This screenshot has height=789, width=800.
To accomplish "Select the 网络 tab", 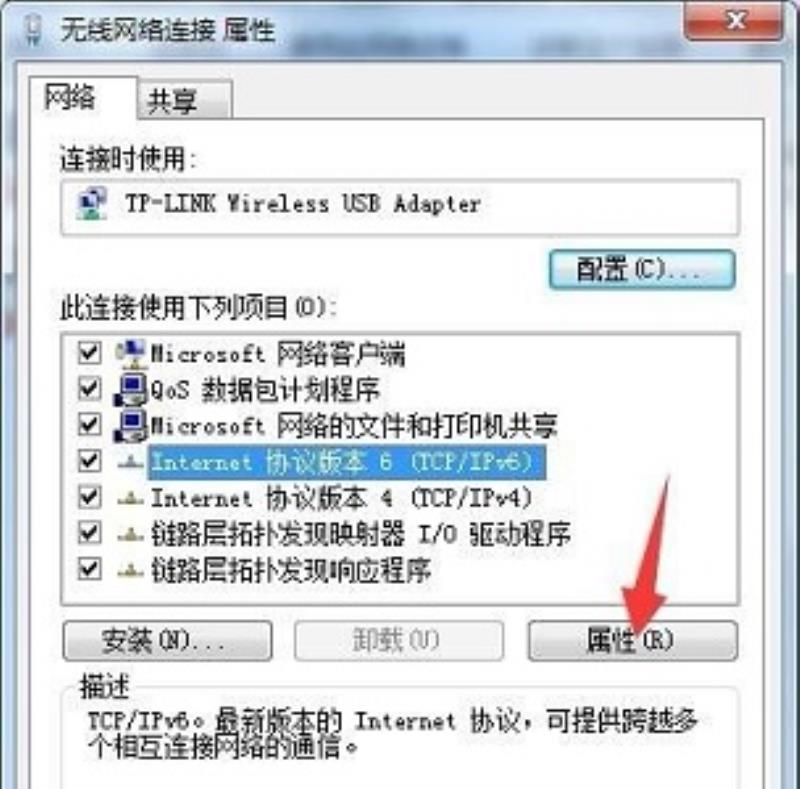I will point(83,97).
